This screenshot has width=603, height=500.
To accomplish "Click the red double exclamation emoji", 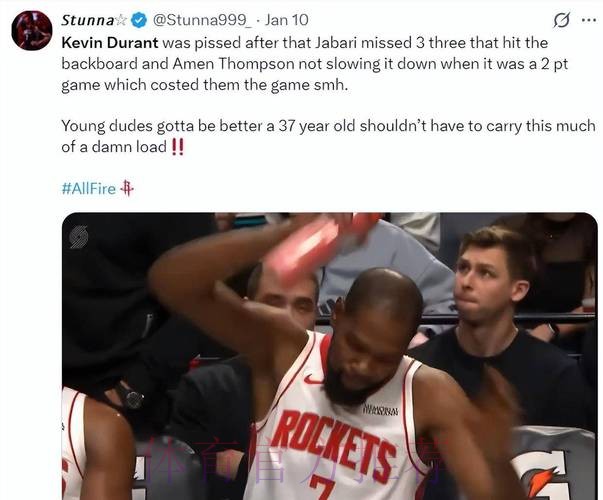I will click(178, 147).
